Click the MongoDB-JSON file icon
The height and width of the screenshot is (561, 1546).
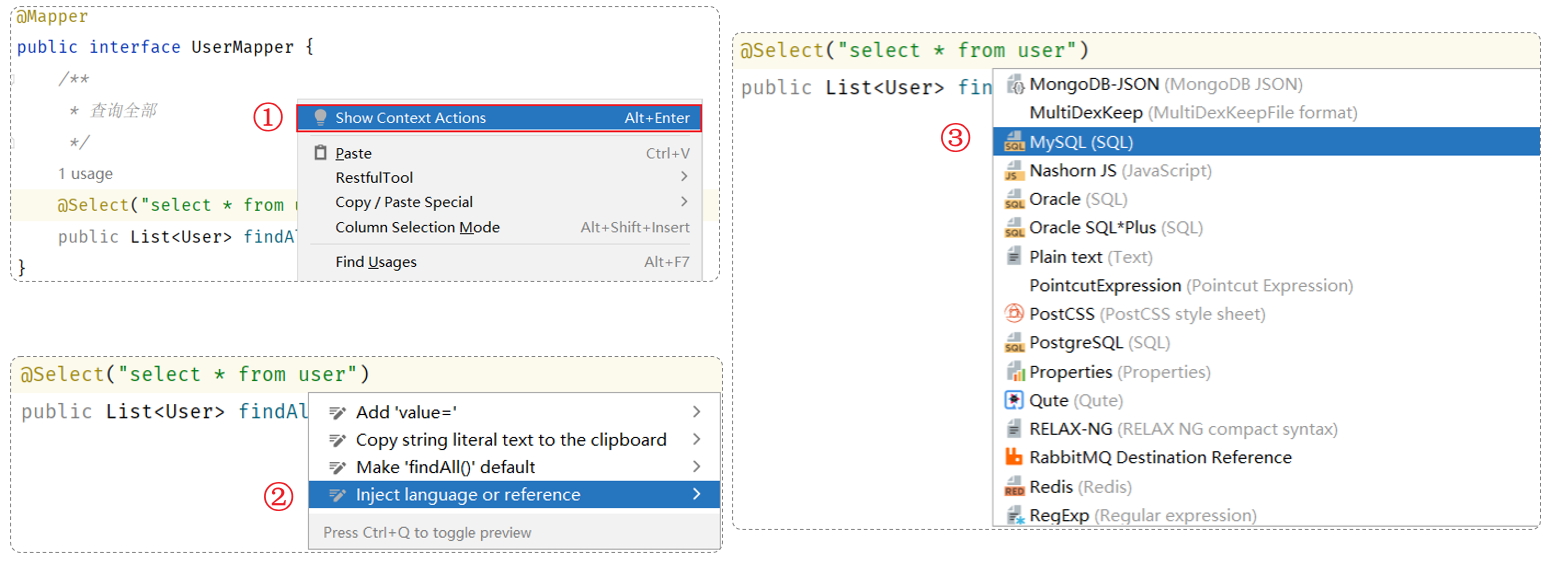click(x=1014, y=84)
